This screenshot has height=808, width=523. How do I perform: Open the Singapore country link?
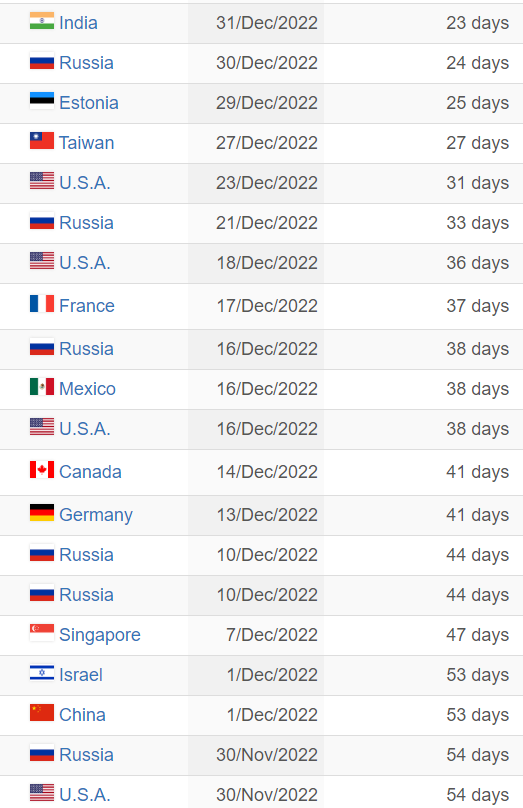coord(100,635)
